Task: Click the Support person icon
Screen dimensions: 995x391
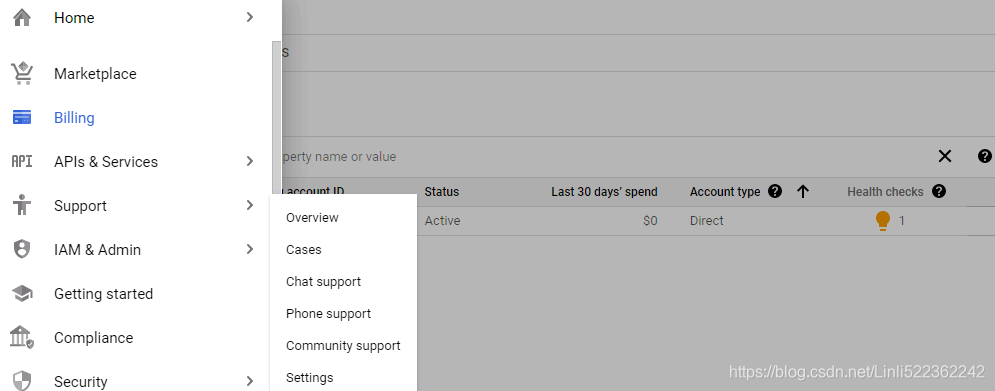Action: click(22, 206)
